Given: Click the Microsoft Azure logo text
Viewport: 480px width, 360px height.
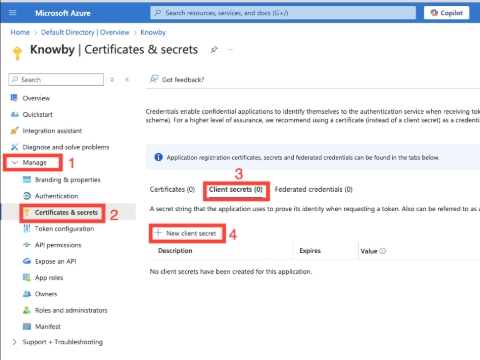Looking at the screenshot, I should (x=63, y=13).
